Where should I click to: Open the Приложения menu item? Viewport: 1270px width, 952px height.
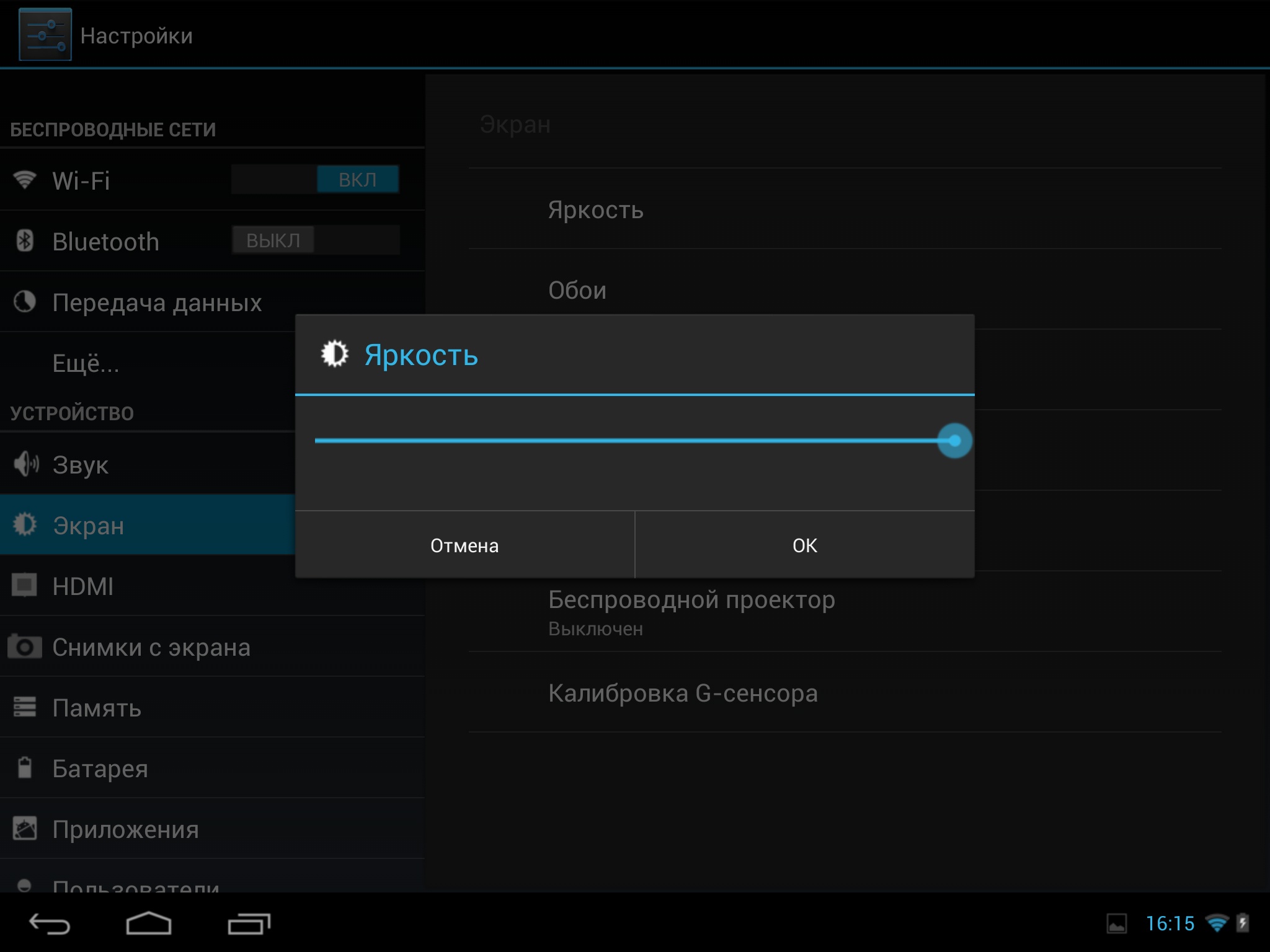[125, 829]
